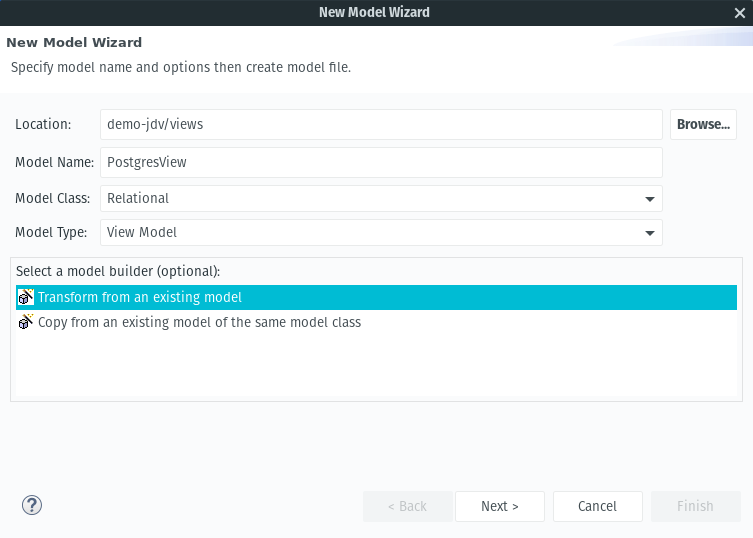This screenshot has height=538, width=753.
Task: Click the Copy builder wand icon
Action: point(26,322)
